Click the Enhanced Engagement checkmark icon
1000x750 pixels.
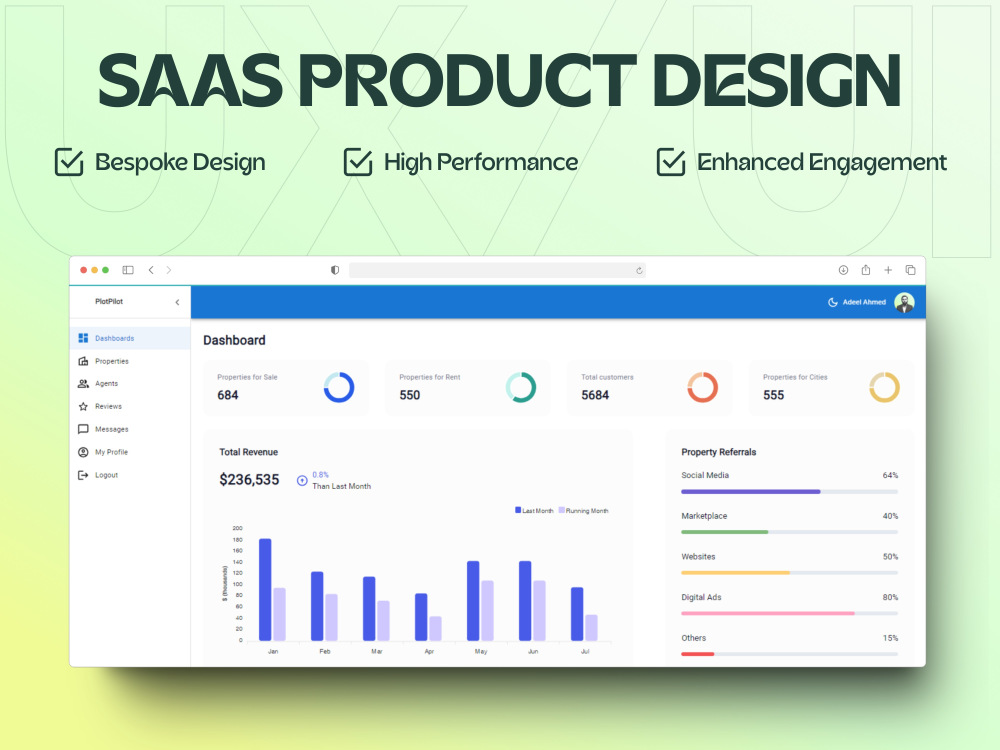point(671,162)
